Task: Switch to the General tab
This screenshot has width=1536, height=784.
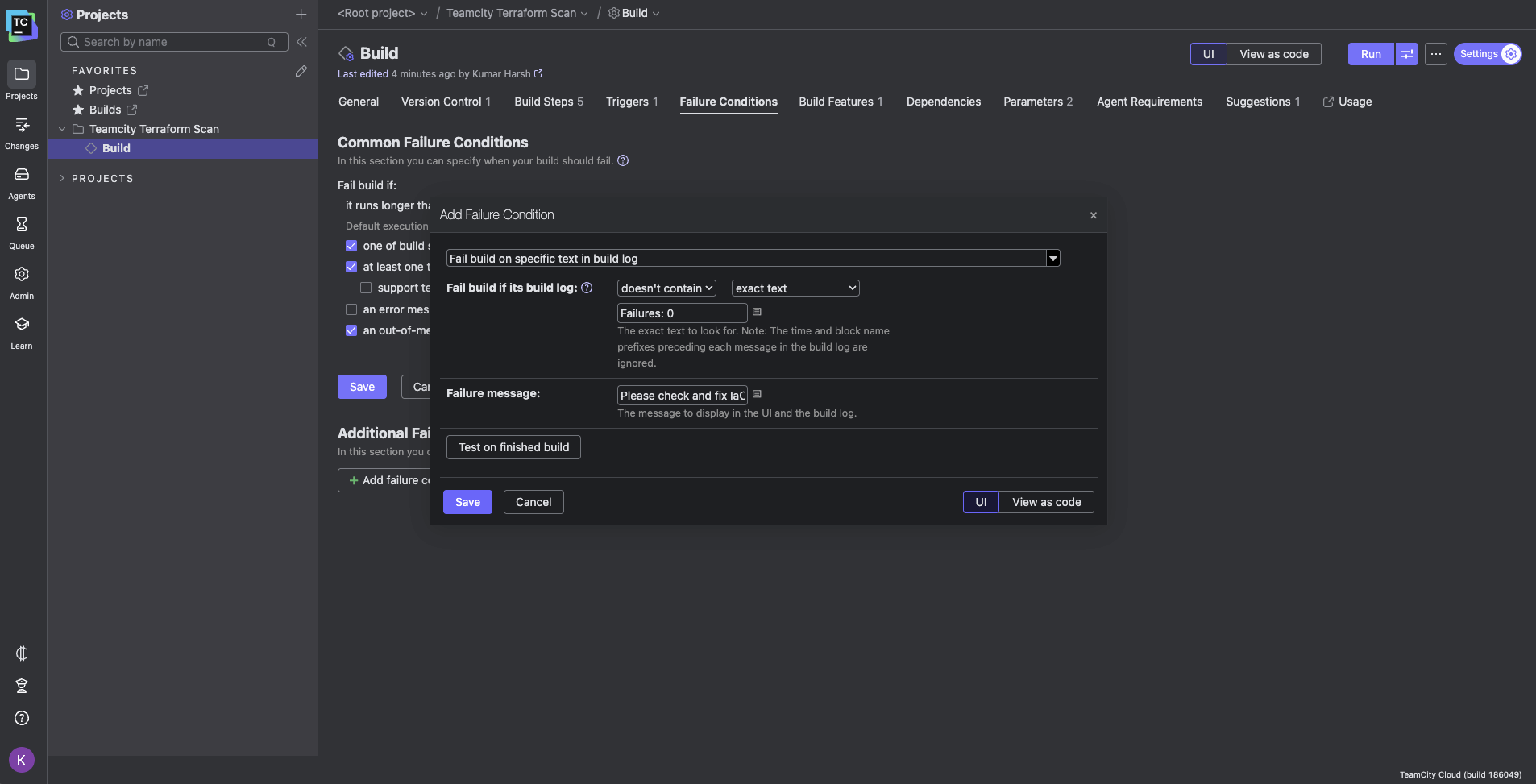Action: tap(359, 102)
